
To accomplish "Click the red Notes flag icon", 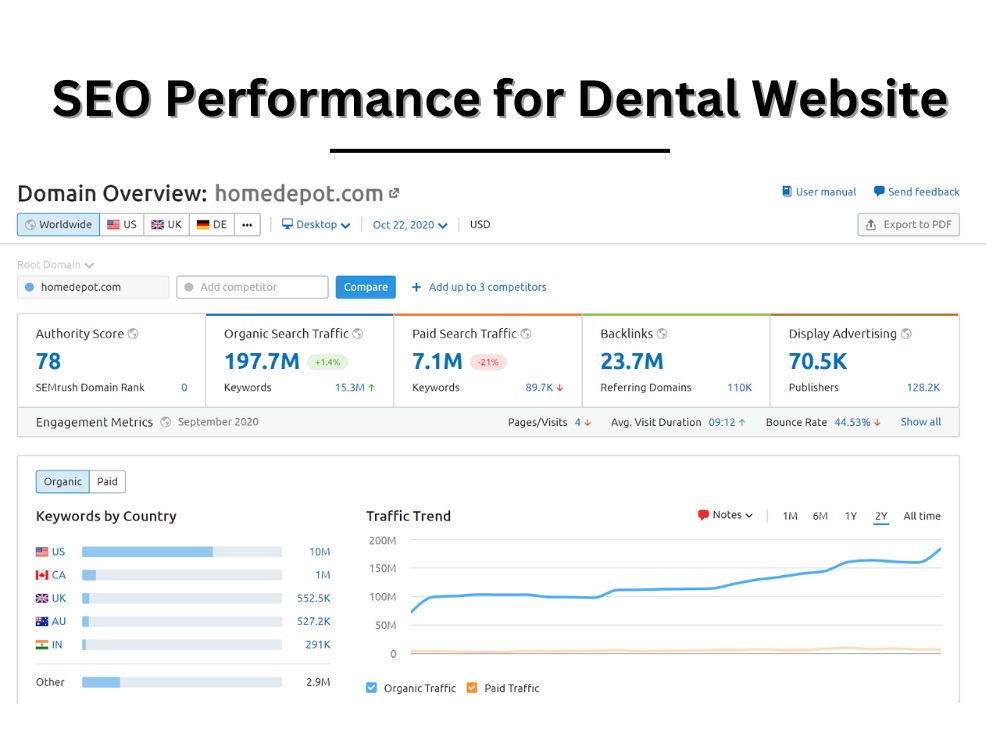I will point(703,515).
